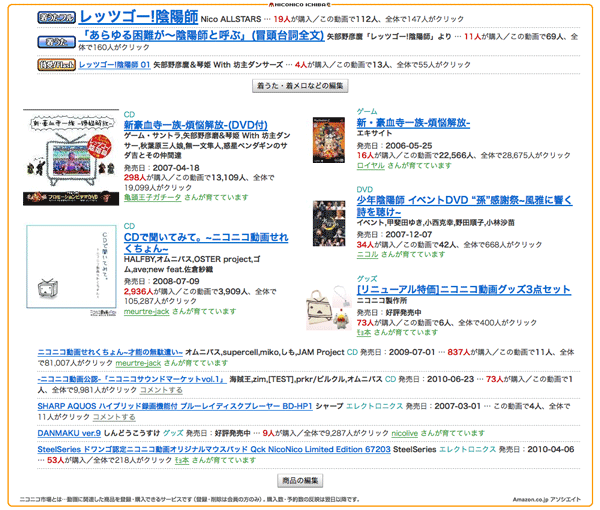This screenshot has width=600, height=510.
Task: Click the release date 2007-12-07
Action: [x=409, y=235]
